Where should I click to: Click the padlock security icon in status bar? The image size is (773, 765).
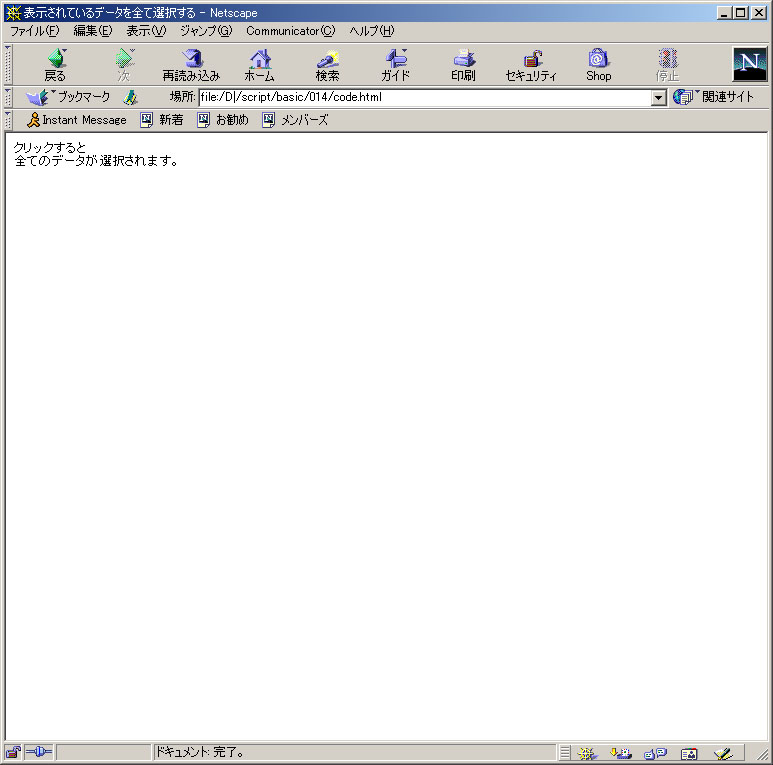click(x=14, y=752)
